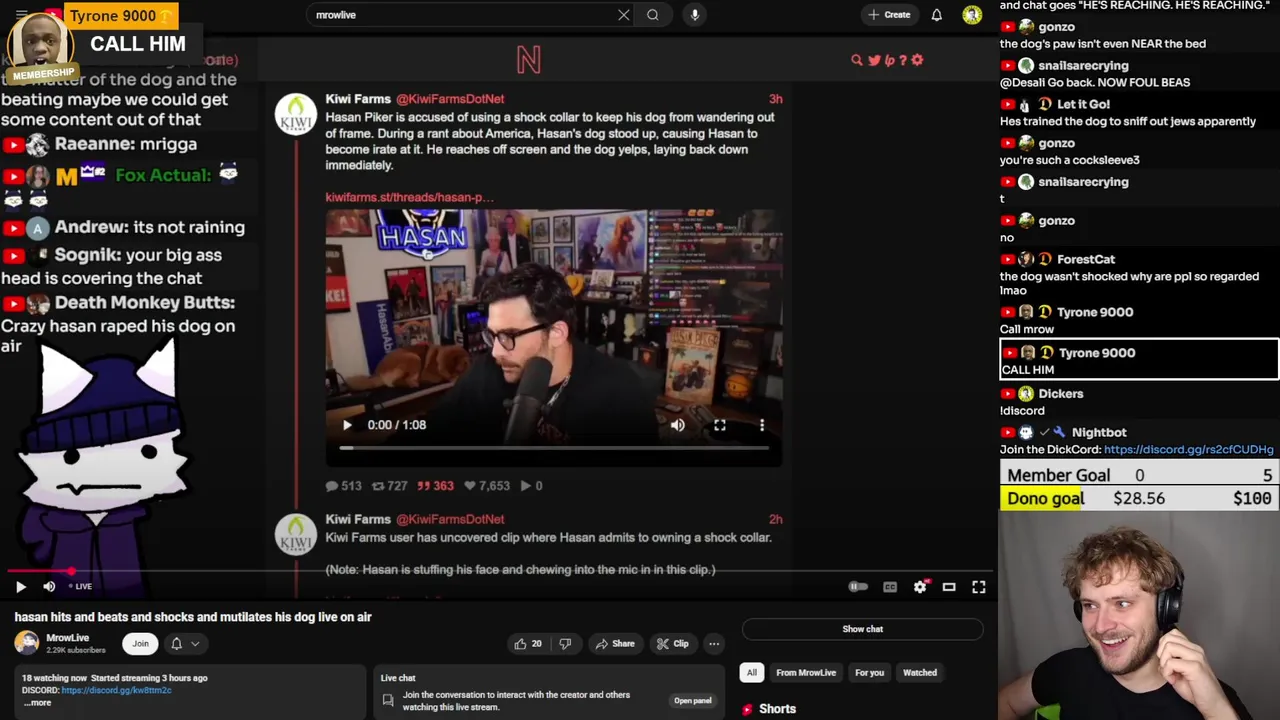
Task: Select the Watched chip
Action: pyautogui.click(x=920, y=673)
